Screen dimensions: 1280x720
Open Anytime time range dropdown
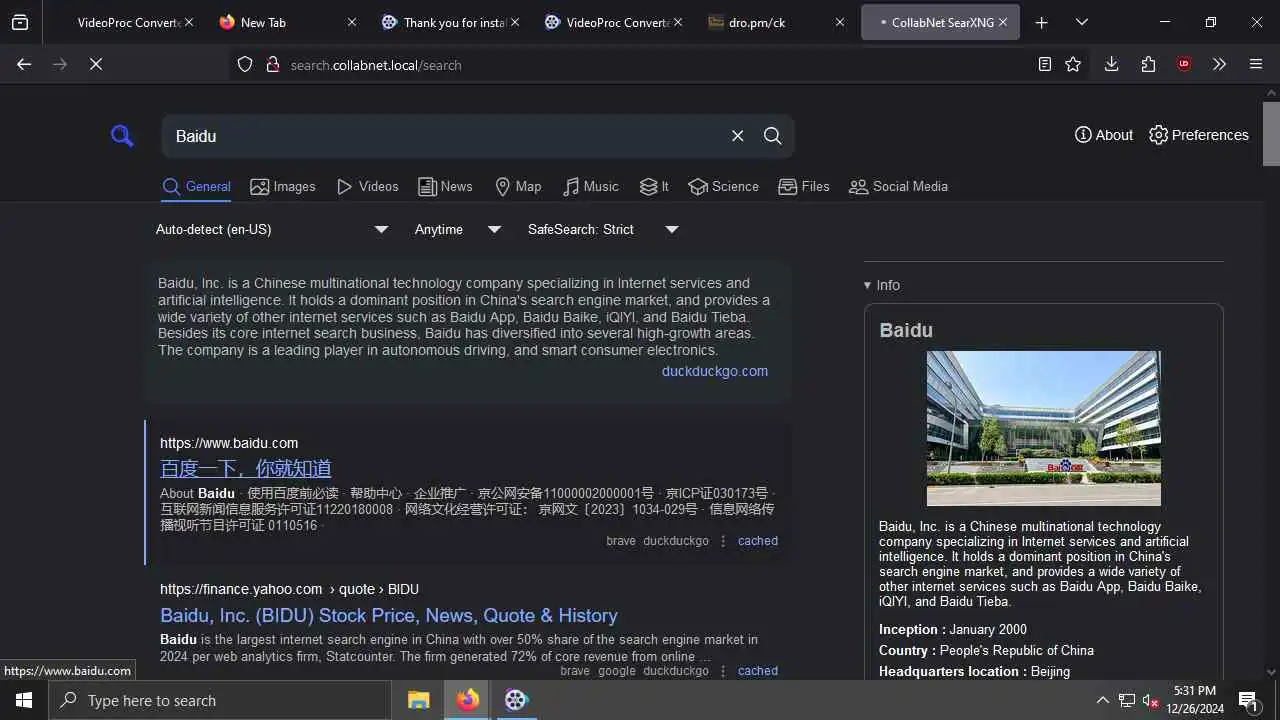tap(458, 229)
